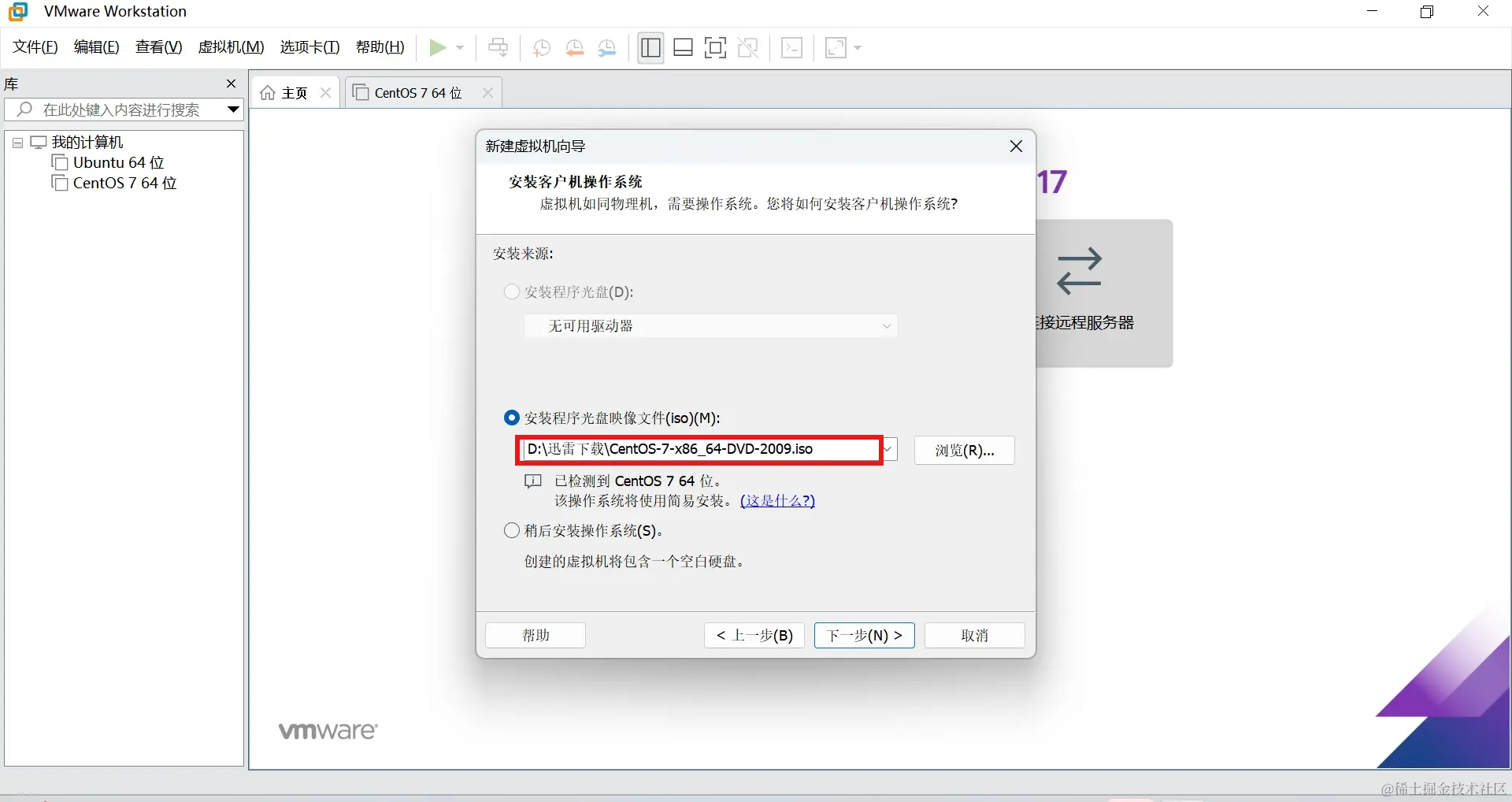The height and width of the screenshot is (802, 1512).
Task: Click the ISO file path input field
Action: (x=700, y=450)
